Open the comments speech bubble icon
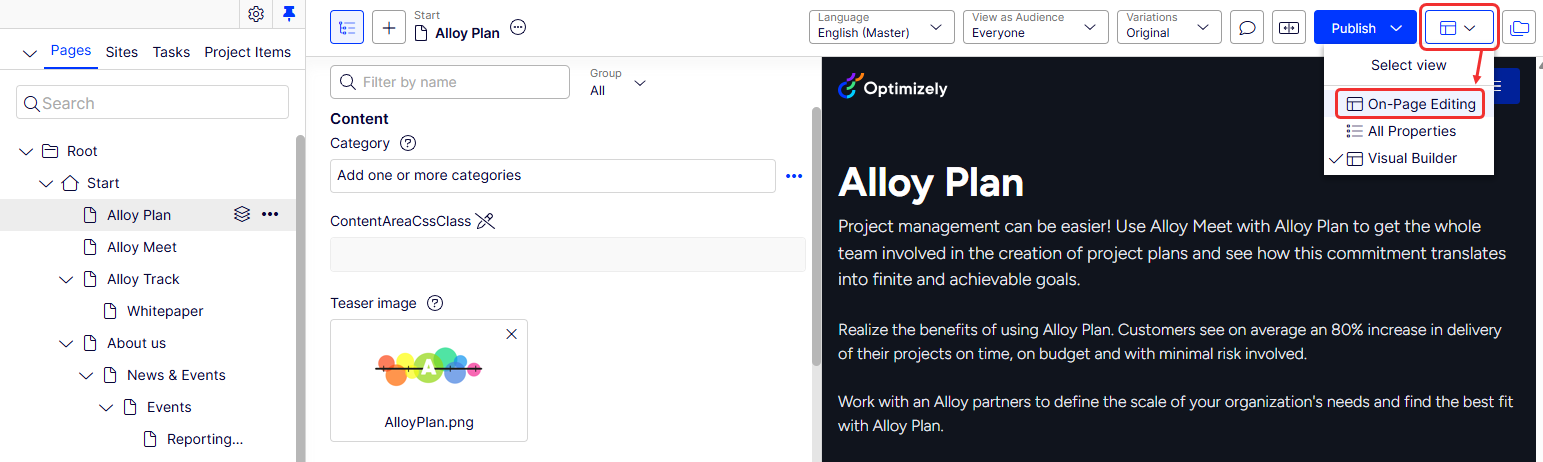The height and width of the screenshot is (462, 1543). point(1247,28)
